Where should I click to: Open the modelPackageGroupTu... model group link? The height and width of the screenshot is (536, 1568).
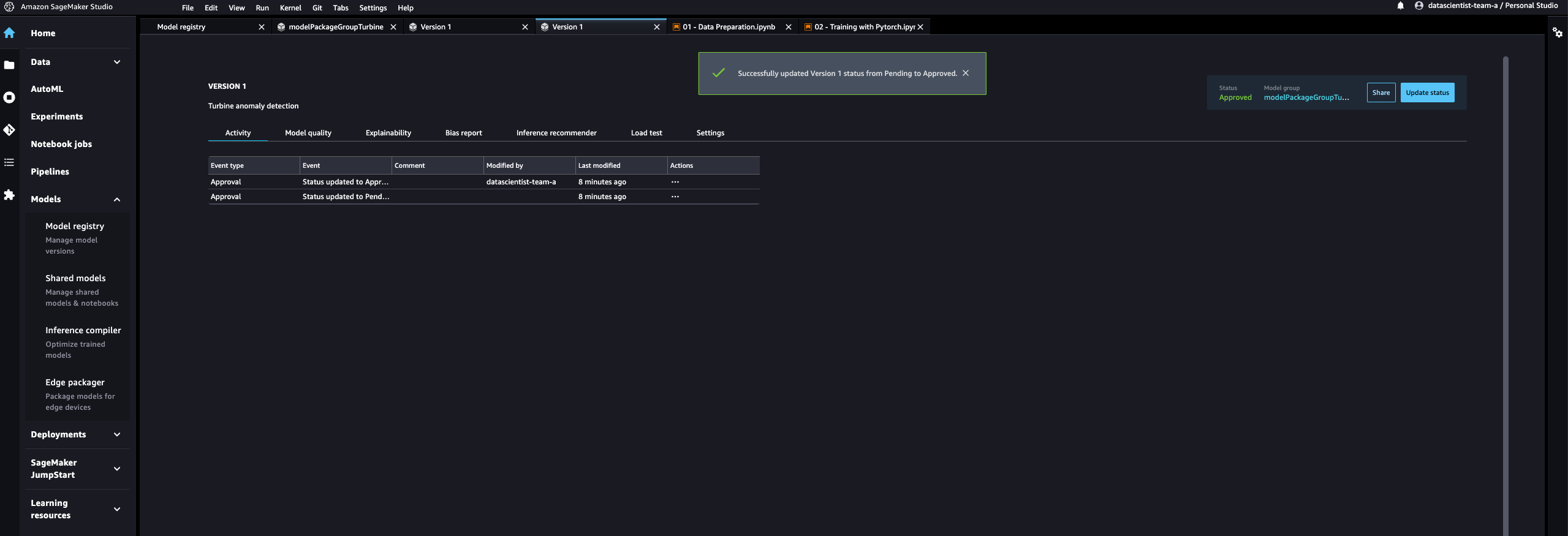click(x=1306, y=97)
